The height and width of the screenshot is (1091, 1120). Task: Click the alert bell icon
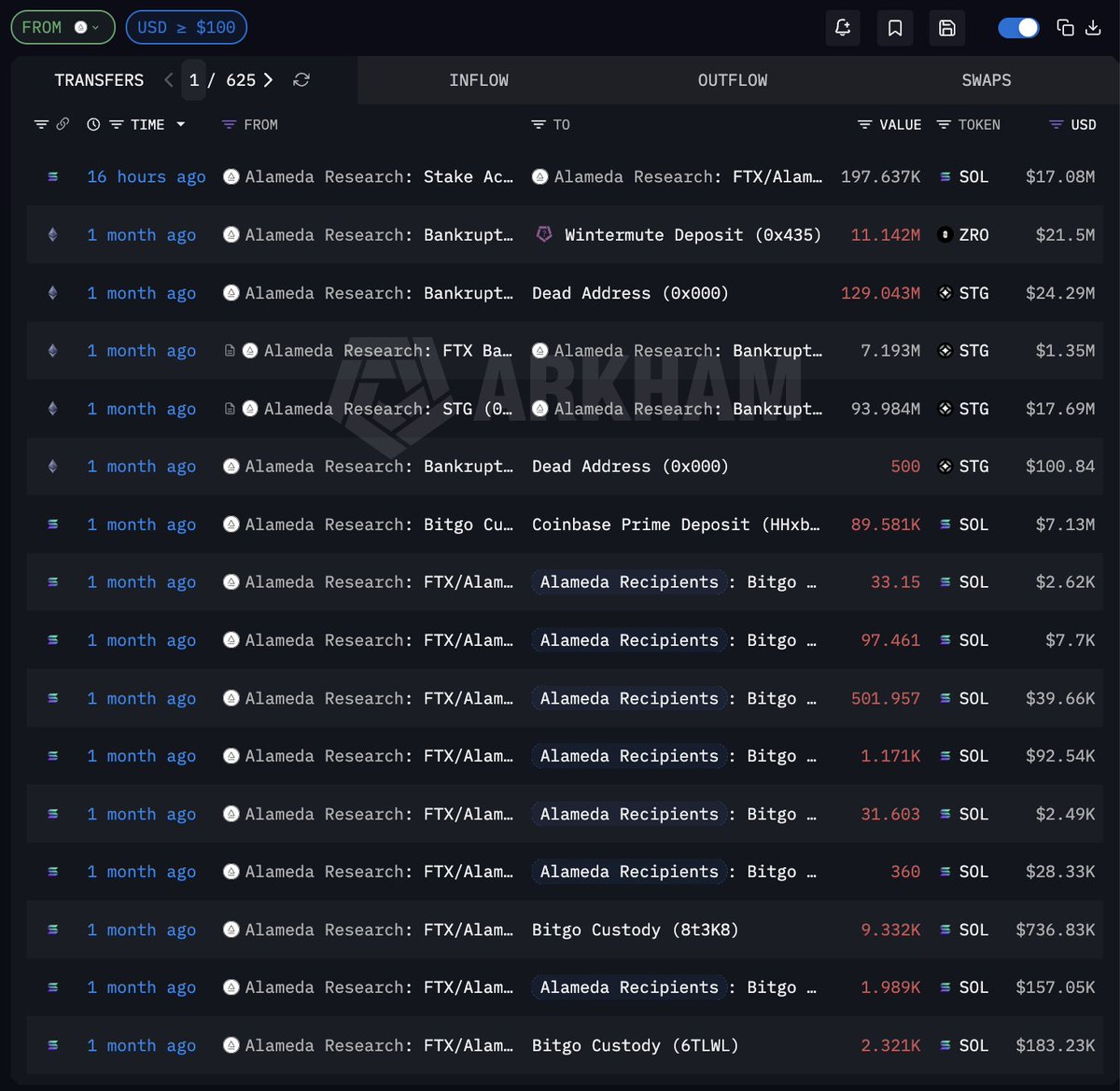pos(843,28)
